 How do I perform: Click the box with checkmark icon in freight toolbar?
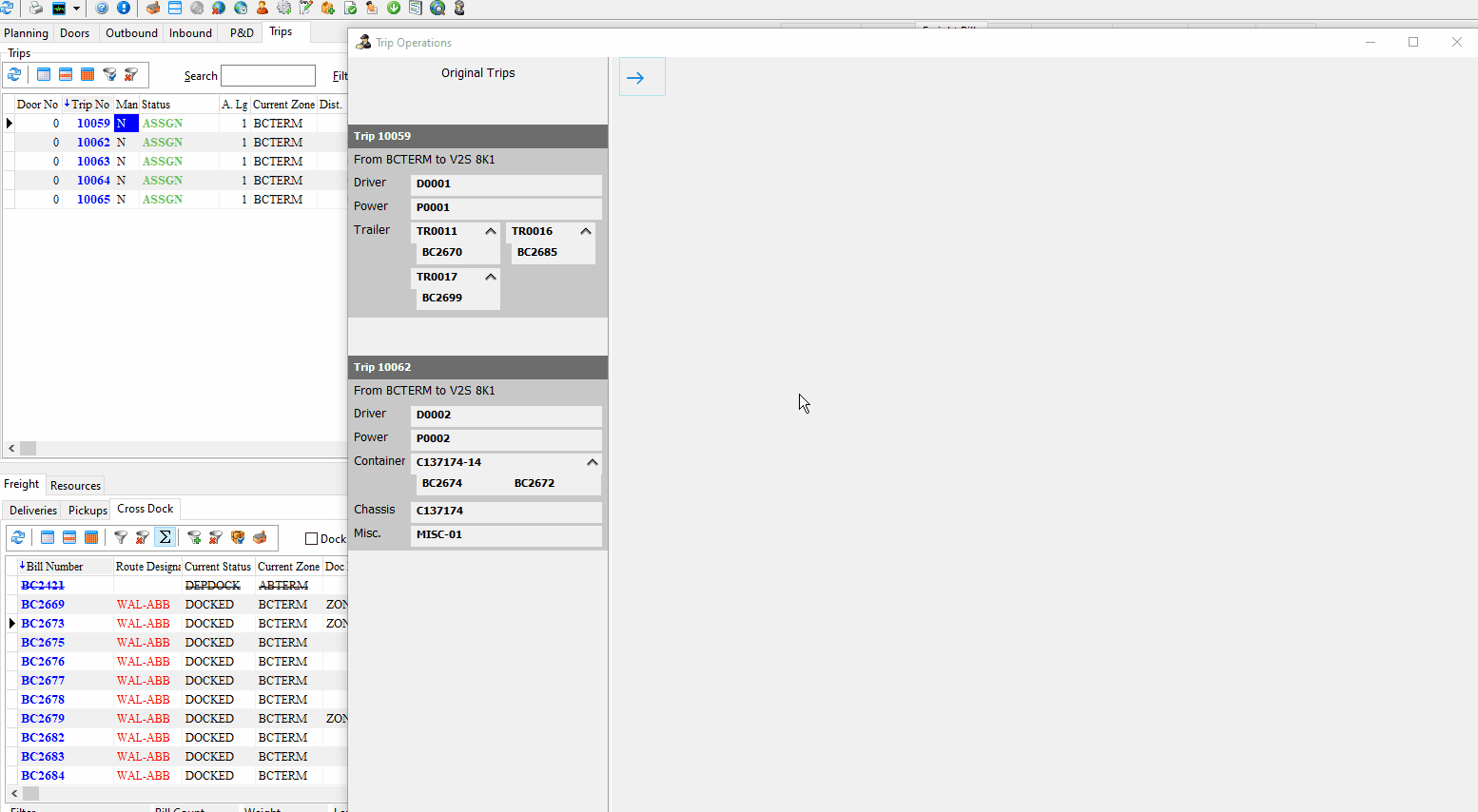(x=238, y=537)
